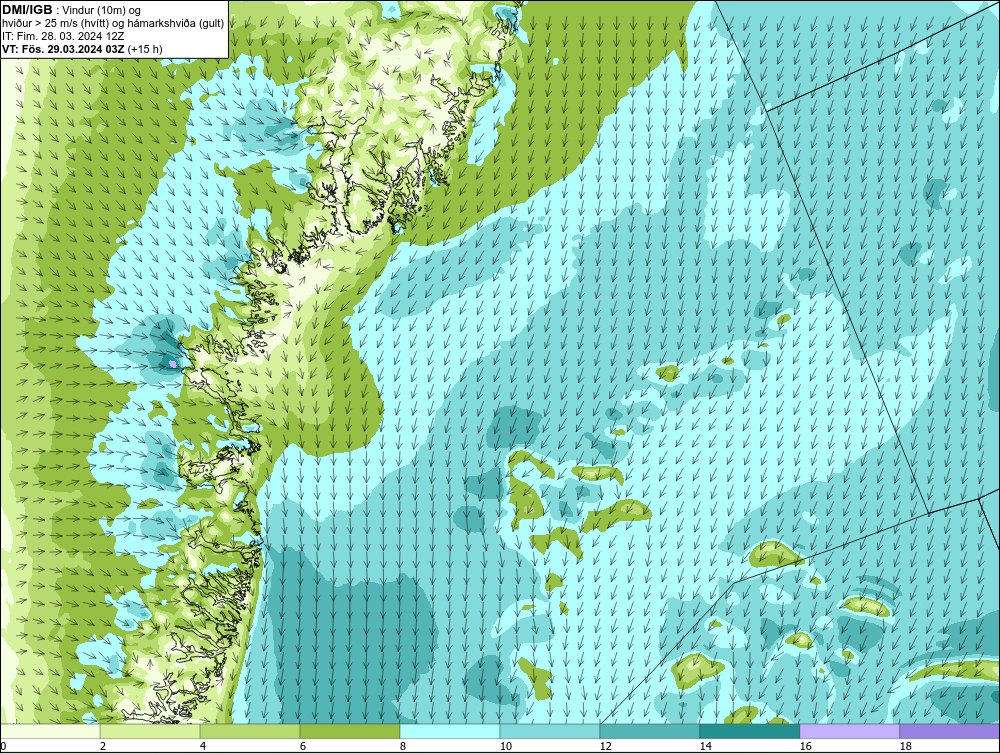Click the 10–12 m/s light teal legend swatch
This screenshot has height=753, width=1000.
point(550,731)
